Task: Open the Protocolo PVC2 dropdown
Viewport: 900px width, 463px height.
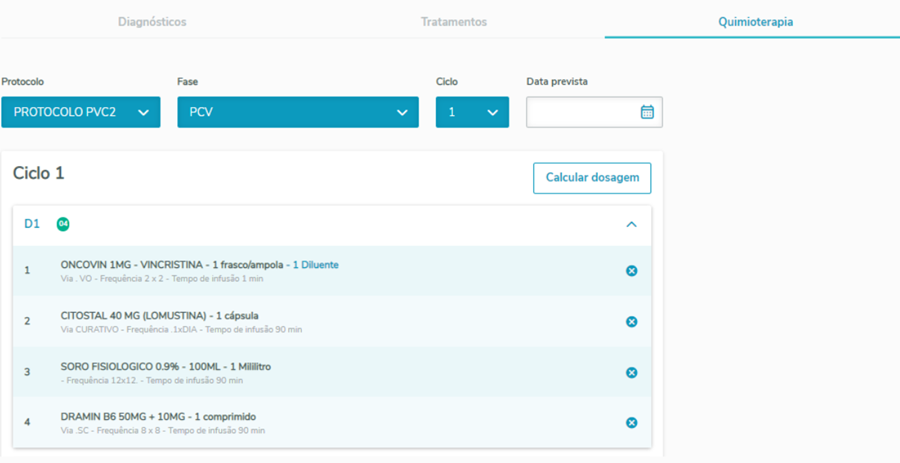Action: coord(80,112)
